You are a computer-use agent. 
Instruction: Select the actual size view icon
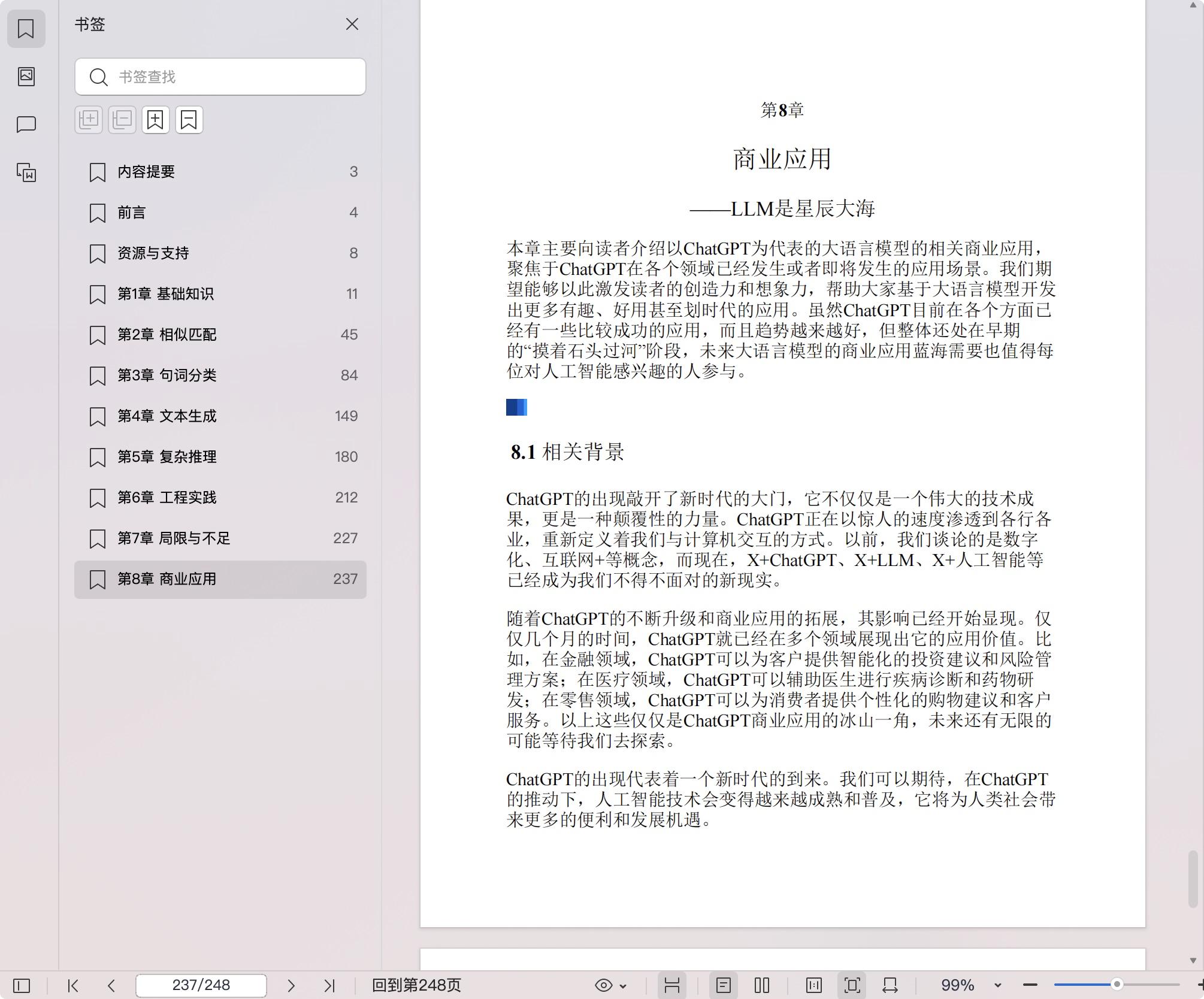tap(814, 985)
